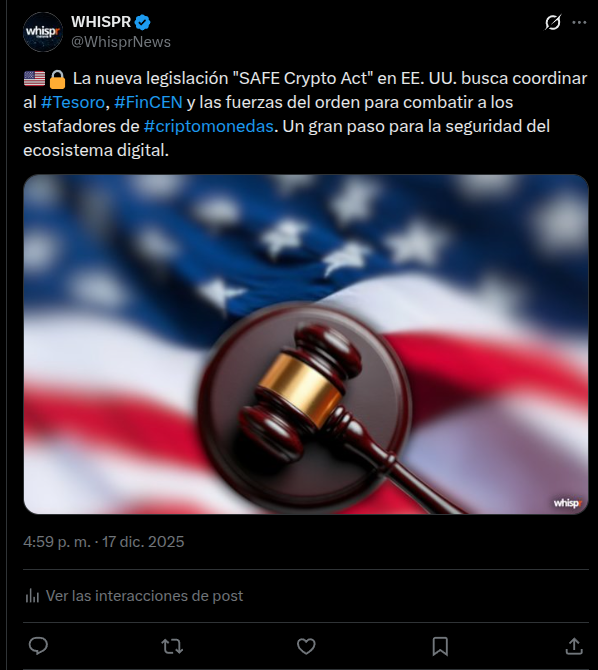598x670 pixels.
Task: Click the blue verified badge
Action: pos(142,22)
